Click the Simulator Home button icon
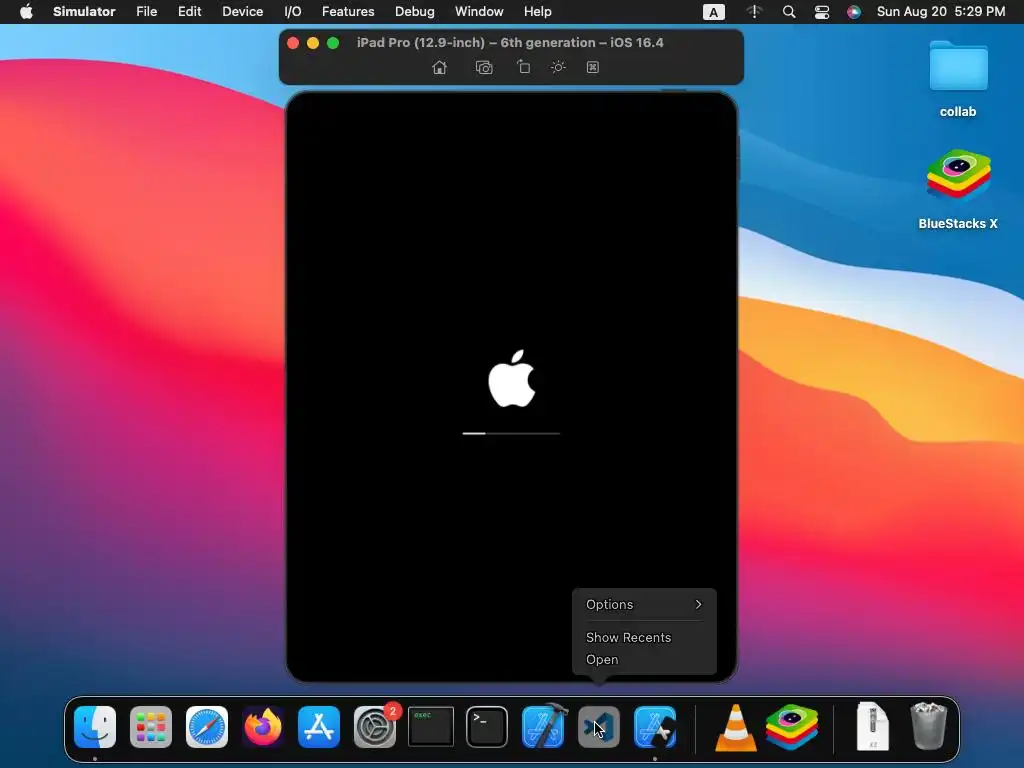 [x=440, y=67]
